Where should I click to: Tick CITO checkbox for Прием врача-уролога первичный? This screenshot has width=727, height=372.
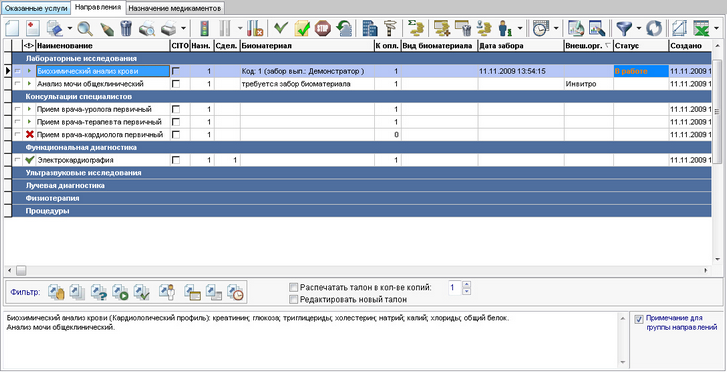pyautogui.click(x=175, y=109)
